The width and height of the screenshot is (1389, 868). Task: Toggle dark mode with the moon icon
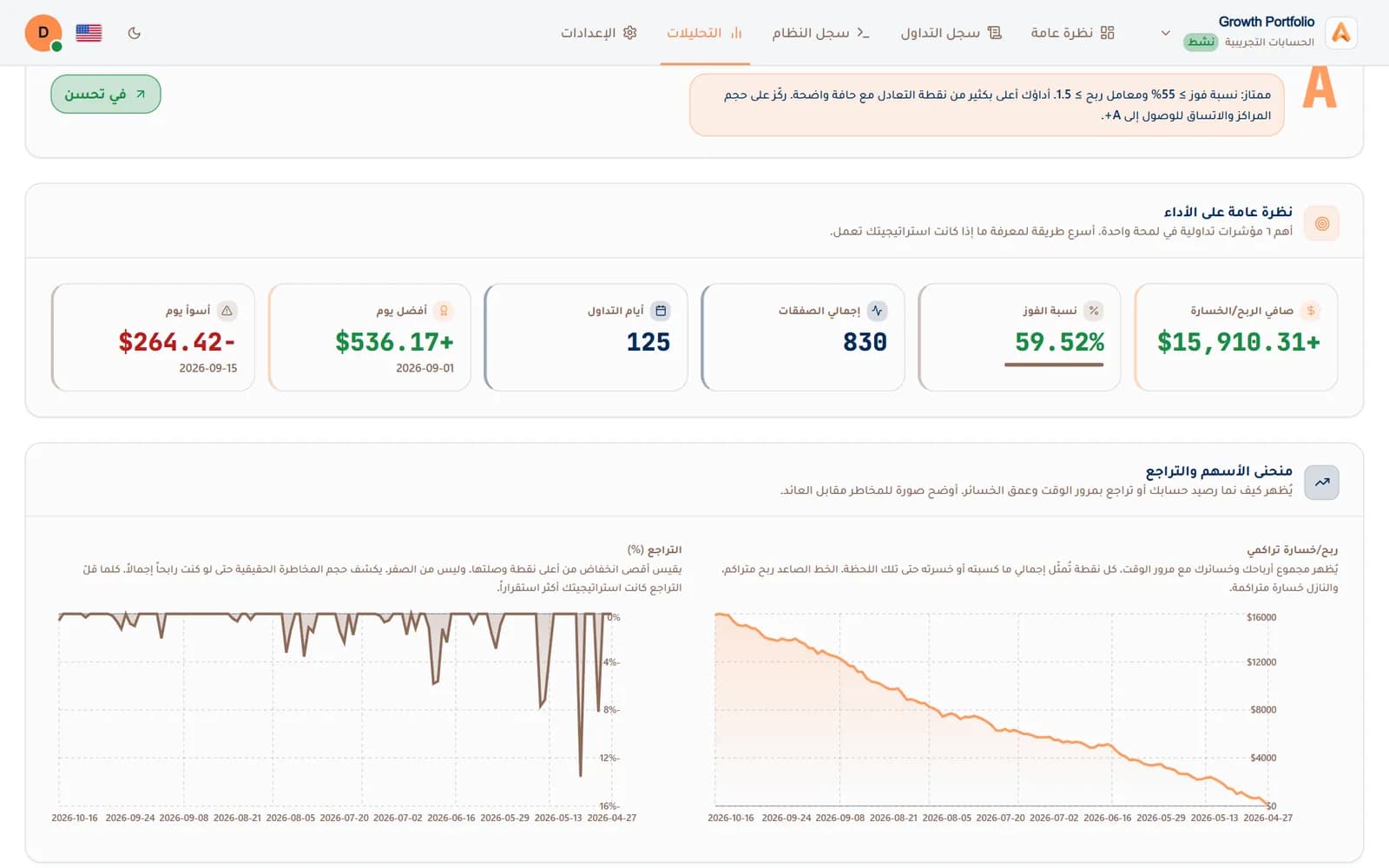tap(134, 33)
